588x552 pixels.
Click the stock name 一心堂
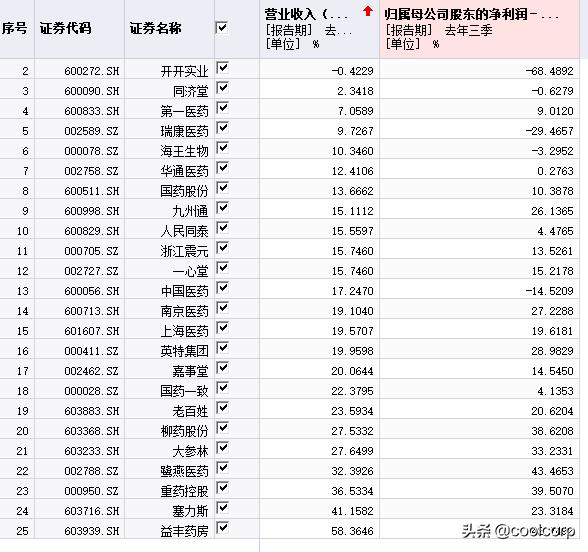pyautogui.click(x=190, y=271)
